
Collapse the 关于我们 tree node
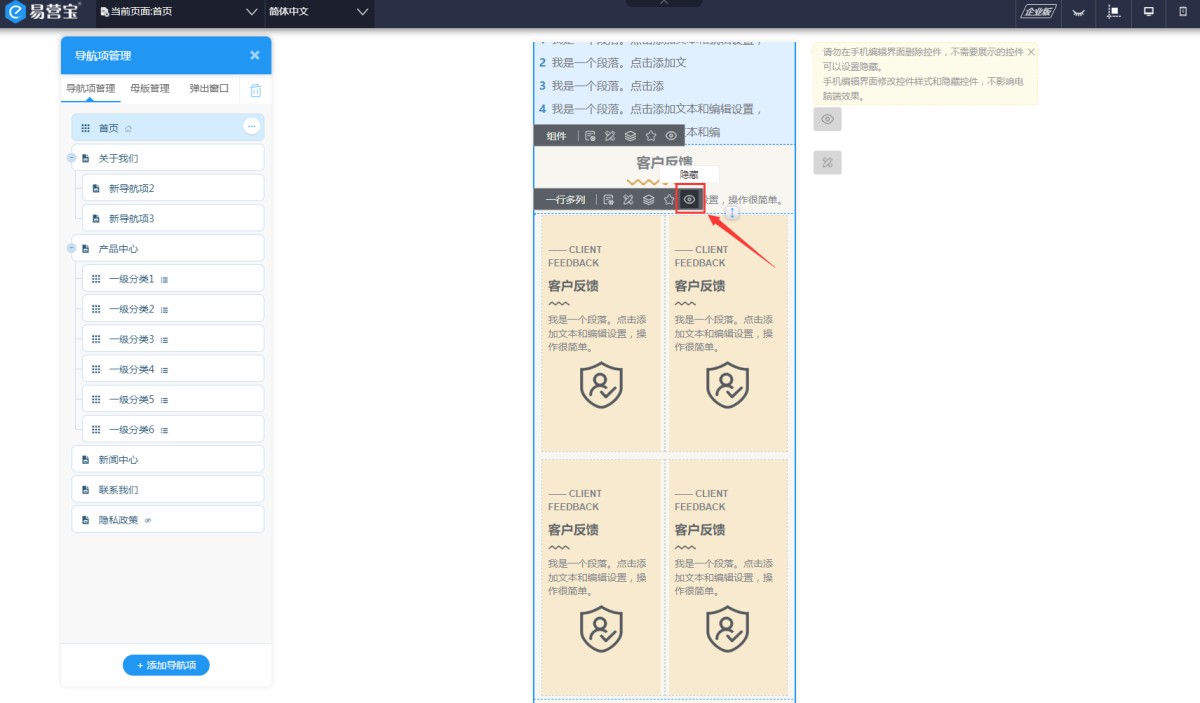tap(71, 158)
